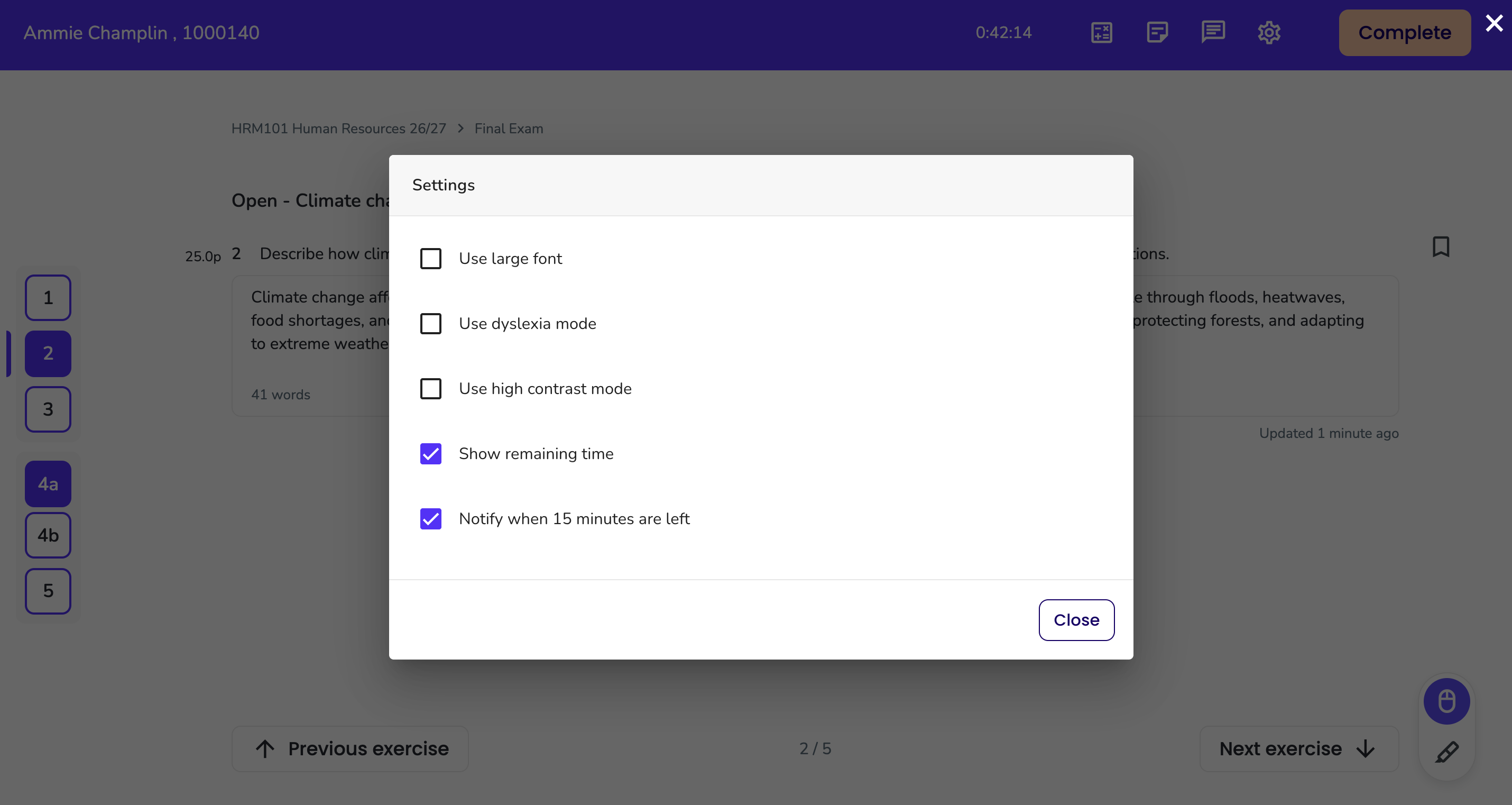Click the answer text area for question 2
Screen dimensions: 1512x805
pos(815,346)
